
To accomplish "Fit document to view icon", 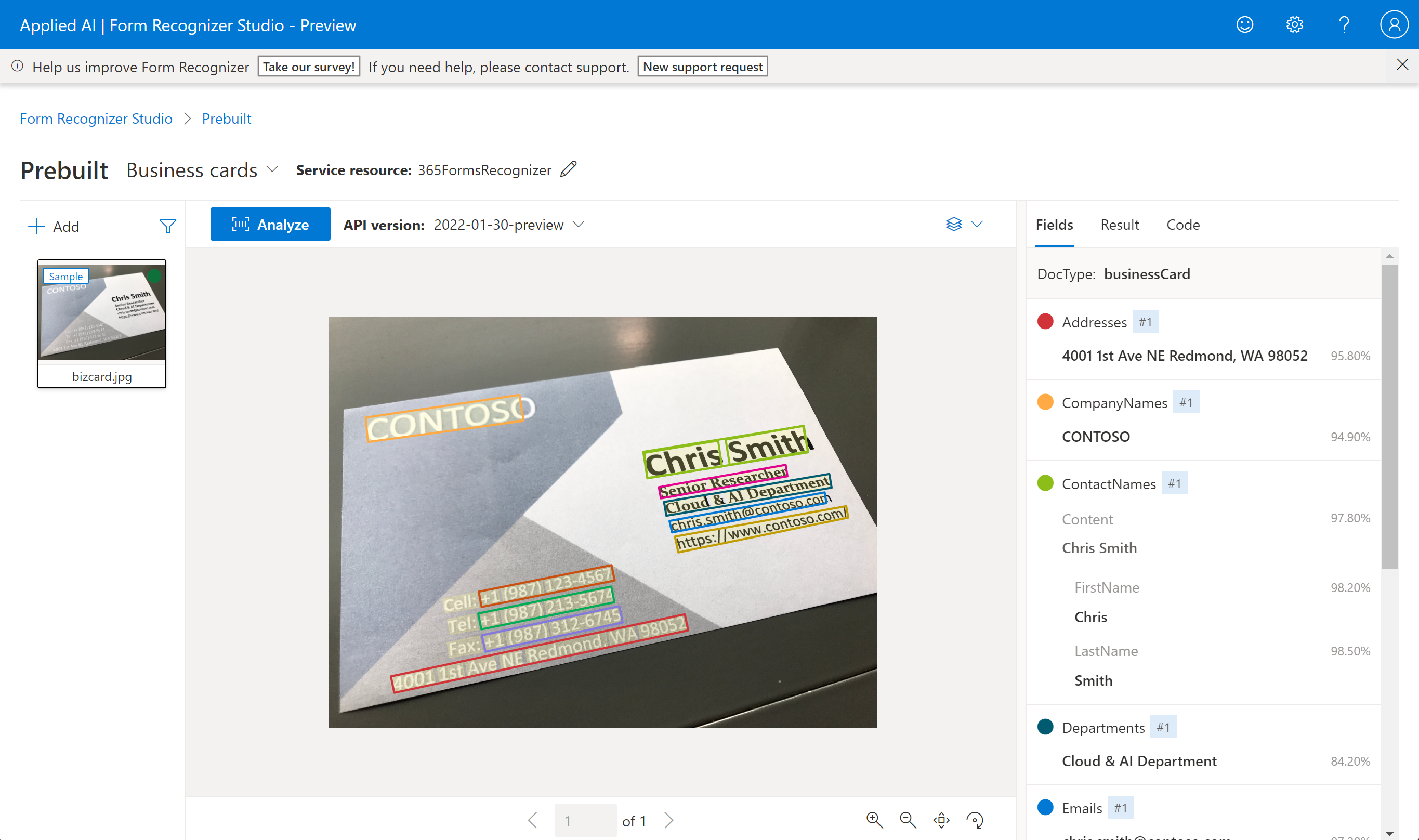I will point(941,820).
